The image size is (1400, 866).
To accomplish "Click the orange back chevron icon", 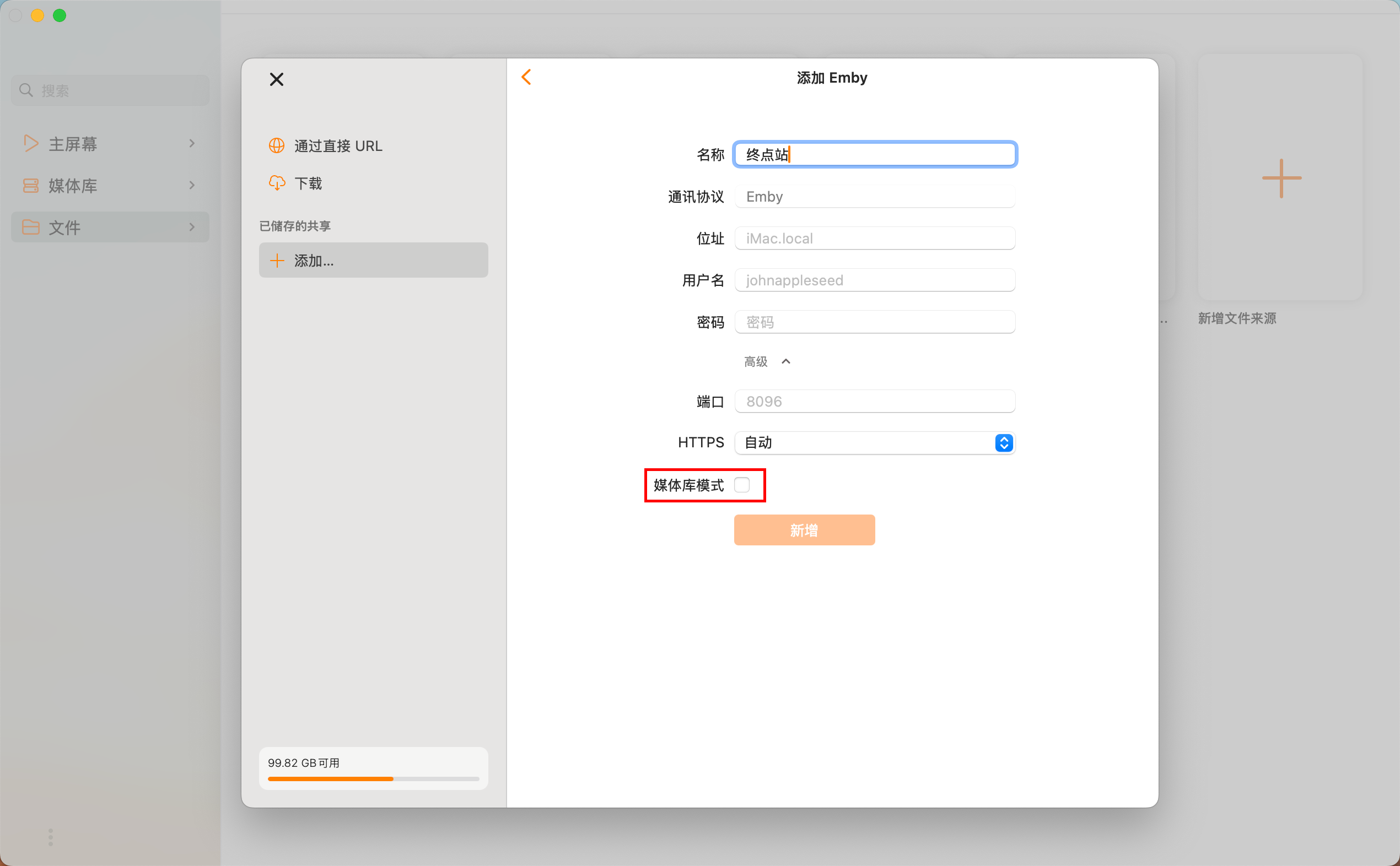I will coord(526,77).
